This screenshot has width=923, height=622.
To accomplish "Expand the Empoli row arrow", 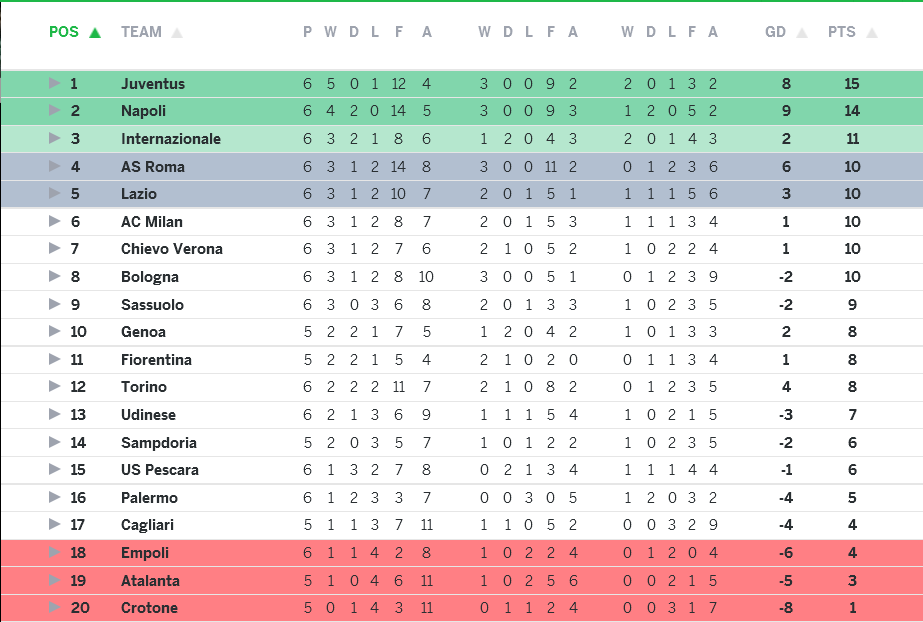I will pos(55,552).
